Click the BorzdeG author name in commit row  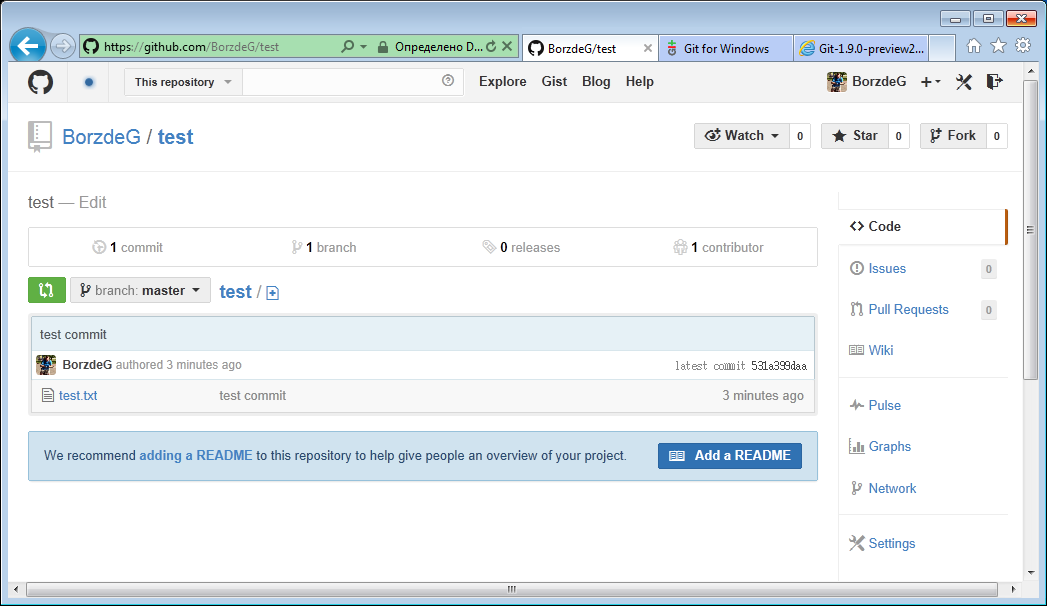click(x=87, y=365)
